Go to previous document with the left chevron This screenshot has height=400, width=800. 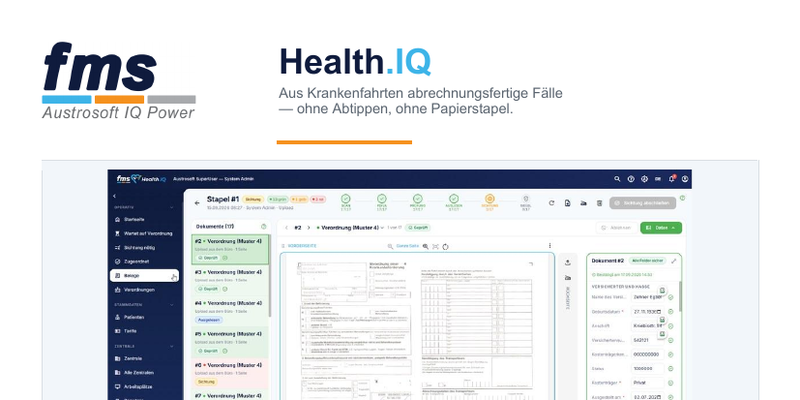click(x=286, y=228)
